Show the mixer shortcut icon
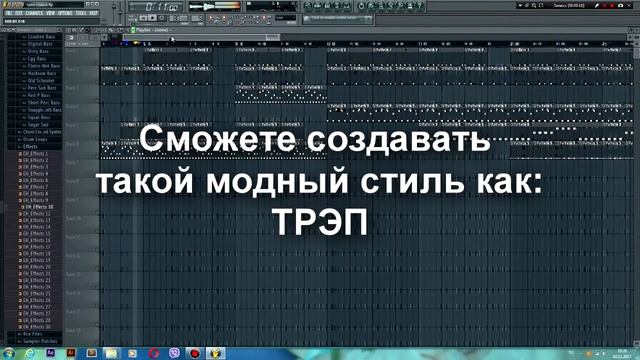Viewport: 640px width, 360px height. [x=347, y=6]
